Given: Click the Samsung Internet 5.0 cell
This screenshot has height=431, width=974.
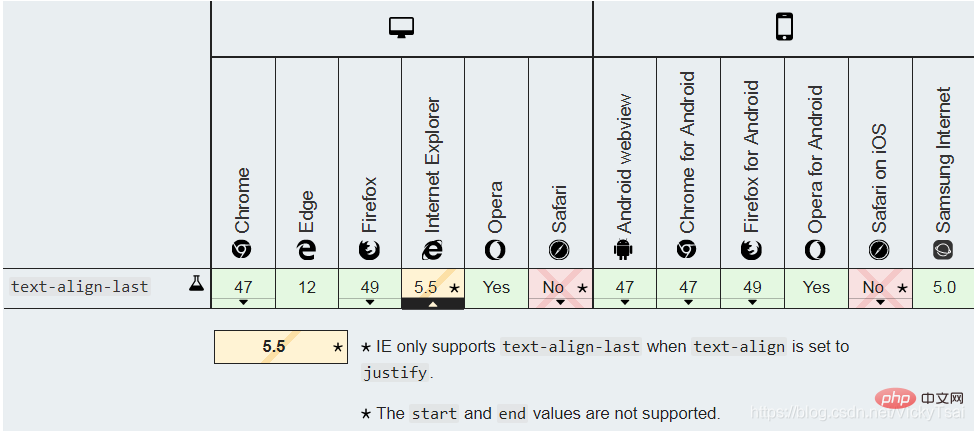Looking at the screenshot, I should pos(943,287).
